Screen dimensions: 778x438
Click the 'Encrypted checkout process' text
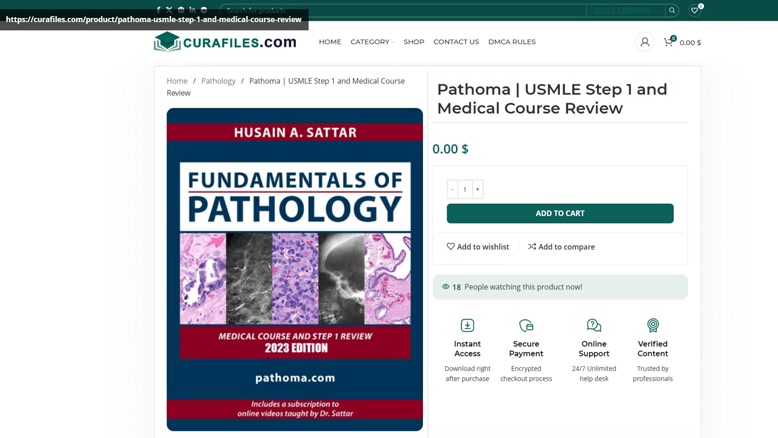[526, 374]
